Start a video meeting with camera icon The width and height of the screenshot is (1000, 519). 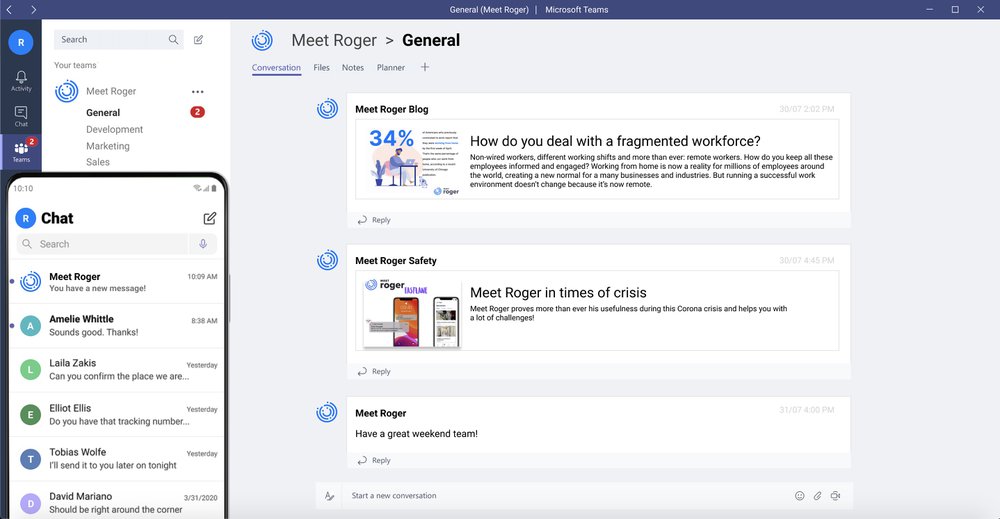[x=835, y=495]
